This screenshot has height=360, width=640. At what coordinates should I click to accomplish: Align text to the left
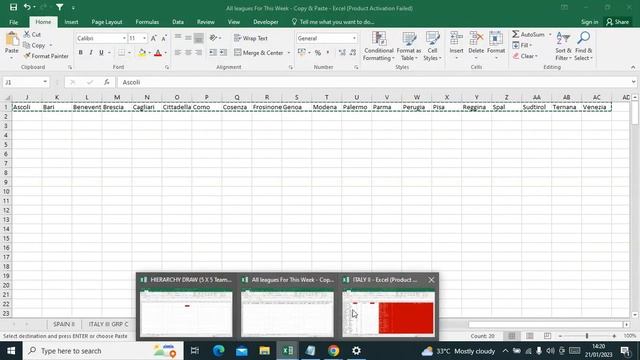tap(178, 53)
